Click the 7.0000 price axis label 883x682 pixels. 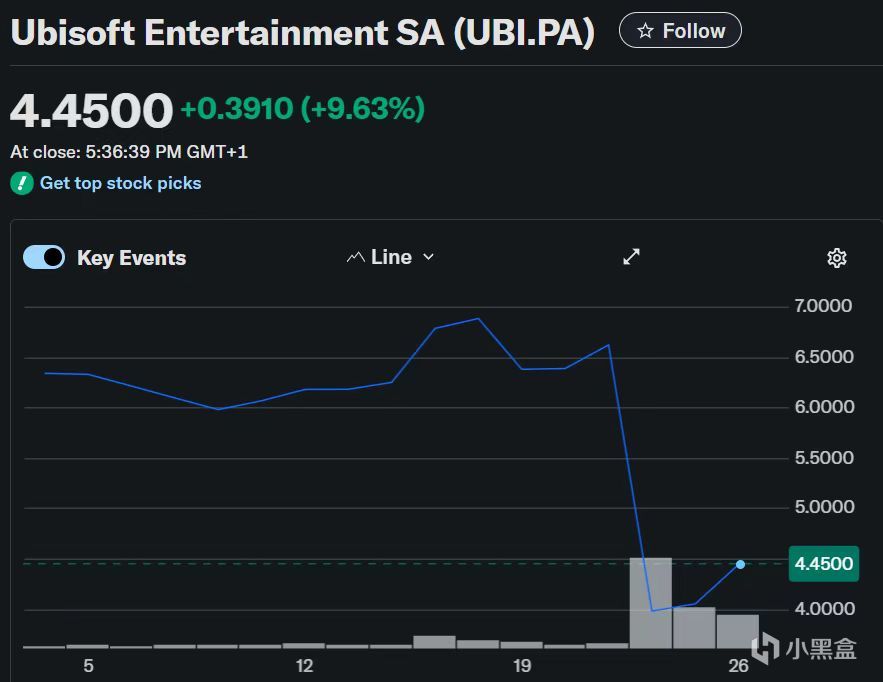pyautogui.click(x=823, y=306)
